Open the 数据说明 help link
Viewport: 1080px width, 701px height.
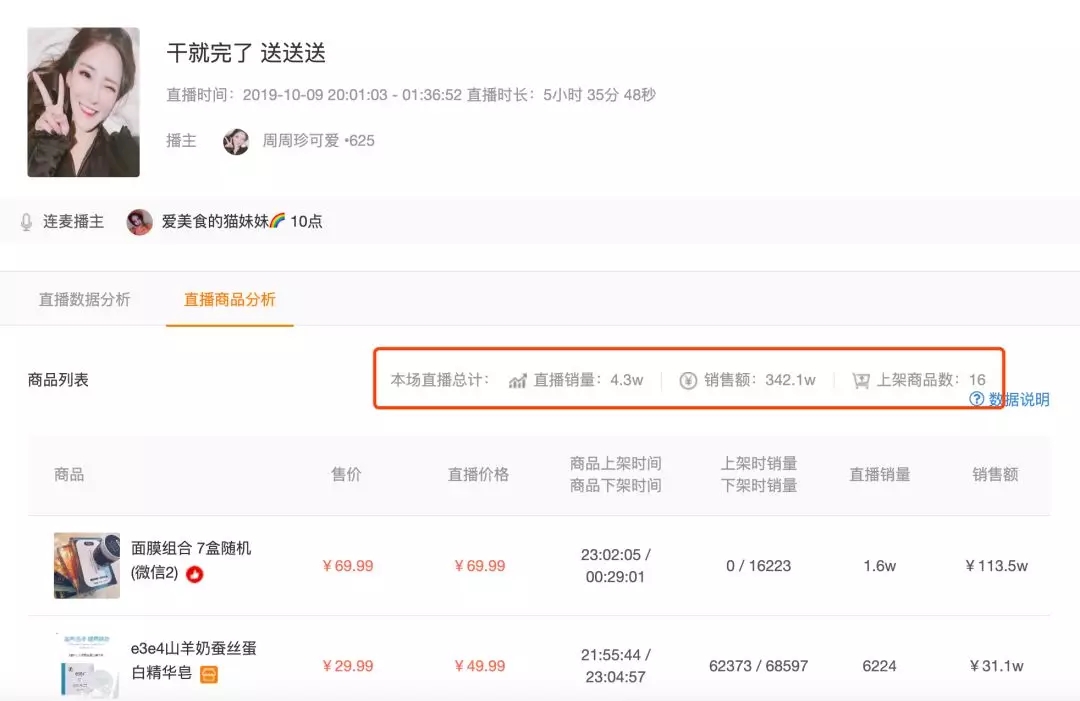(x=1019, y=399)
